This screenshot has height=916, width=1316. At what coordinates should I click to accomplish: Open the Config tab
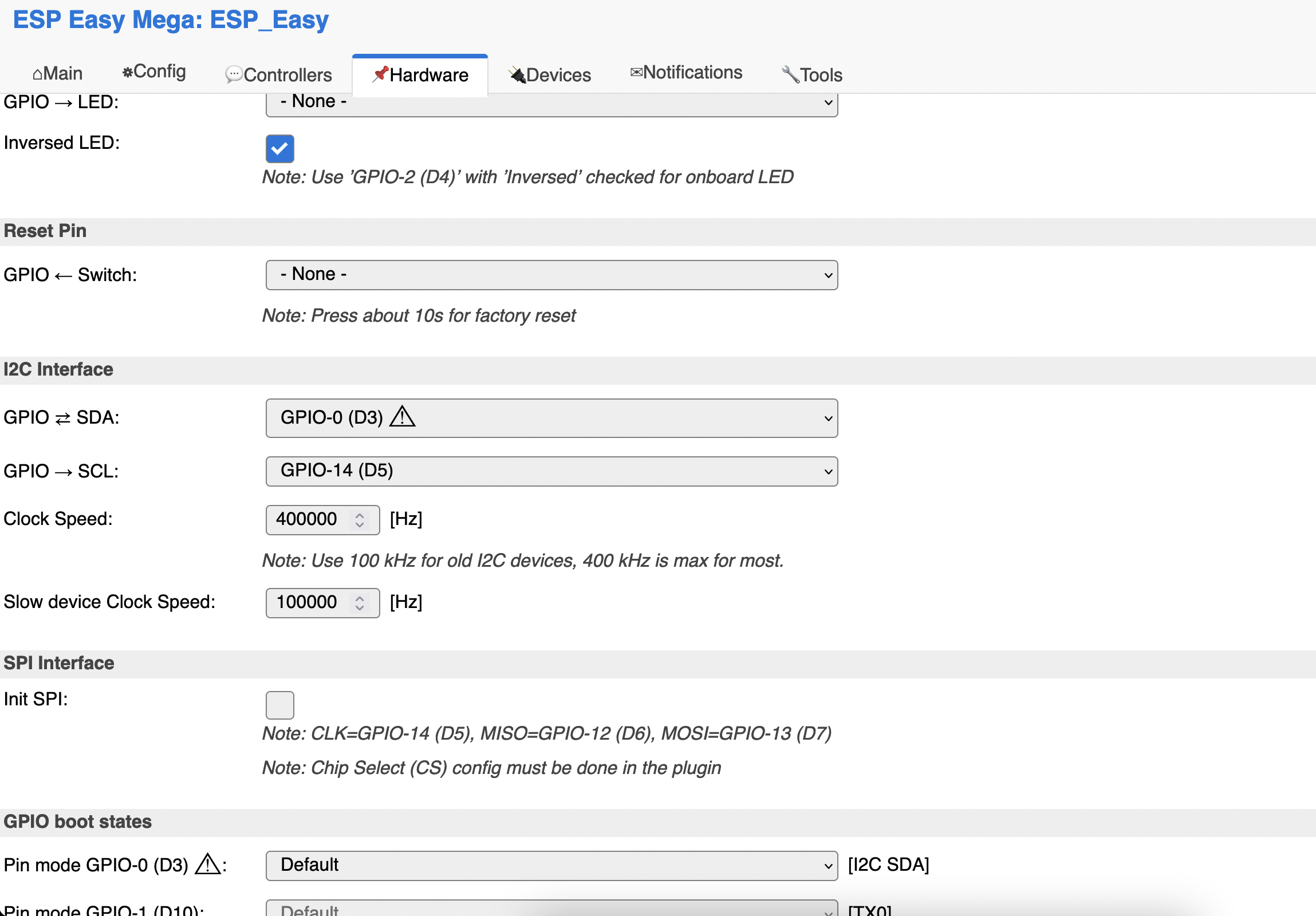coord(153,72)
